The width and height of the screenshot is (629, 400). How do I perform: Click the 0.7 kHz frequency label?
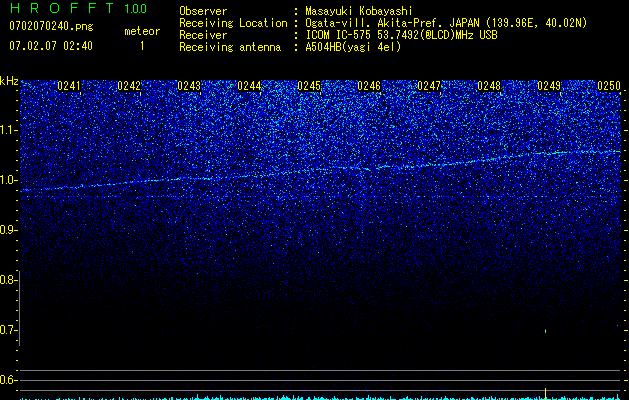coord(8,330)
